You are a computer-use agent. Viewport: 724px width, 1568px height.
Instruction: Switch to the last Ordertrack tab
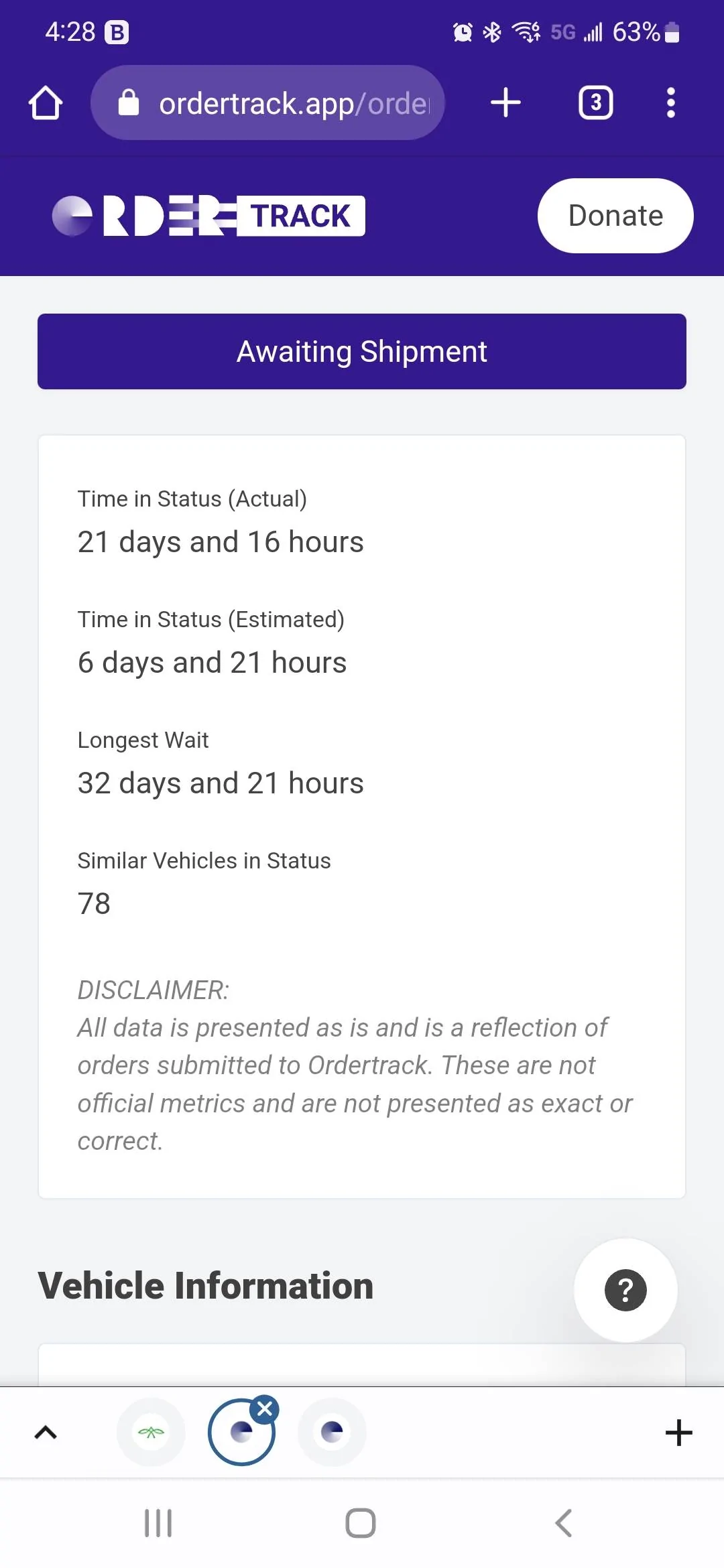[332, 1433]
